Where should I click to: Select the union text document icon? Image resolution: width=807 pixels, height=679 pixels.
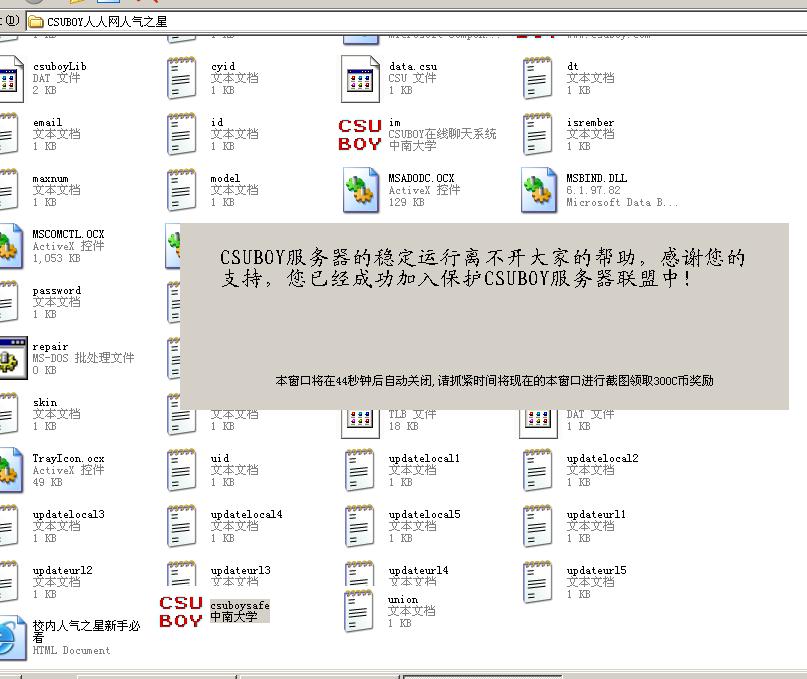click(x=358, y=611)
